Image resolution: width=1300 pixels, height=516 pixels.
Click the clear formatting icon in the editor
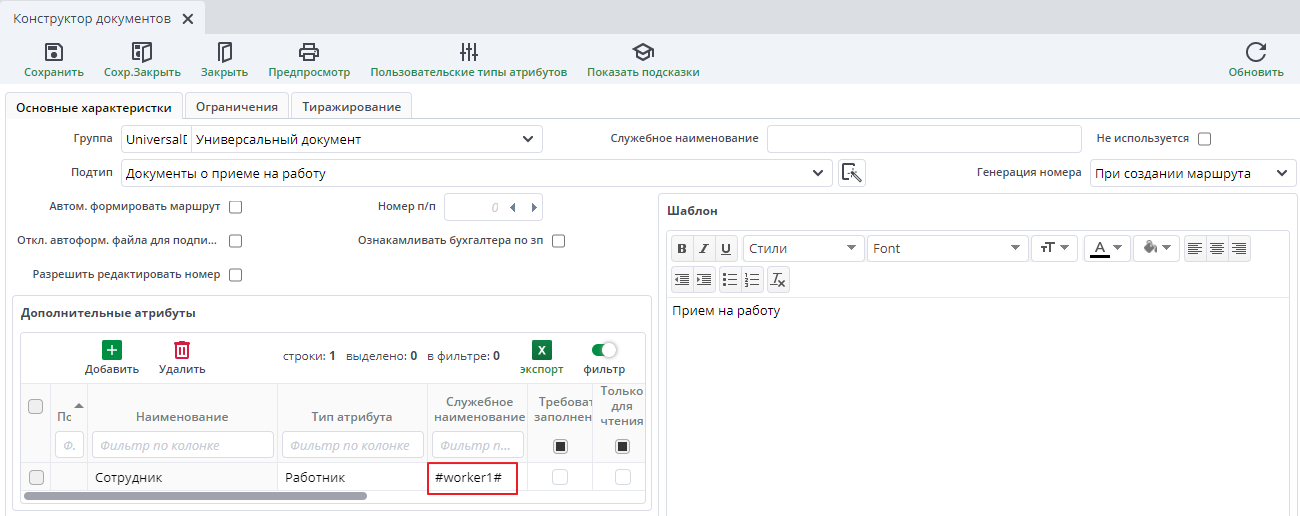click(778, 279)
